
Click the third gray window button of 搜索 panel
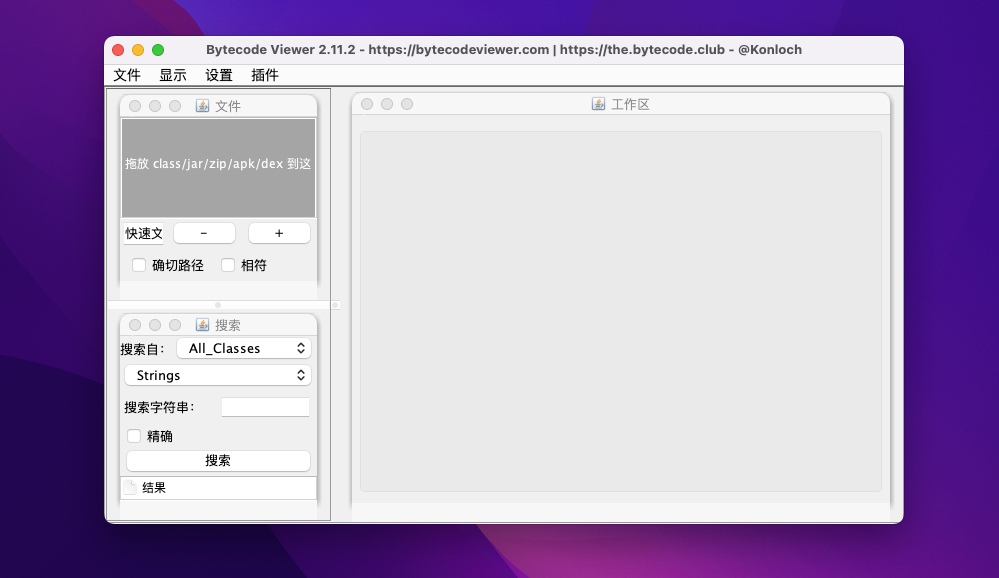pyautogui.click(x=175, y=325)
